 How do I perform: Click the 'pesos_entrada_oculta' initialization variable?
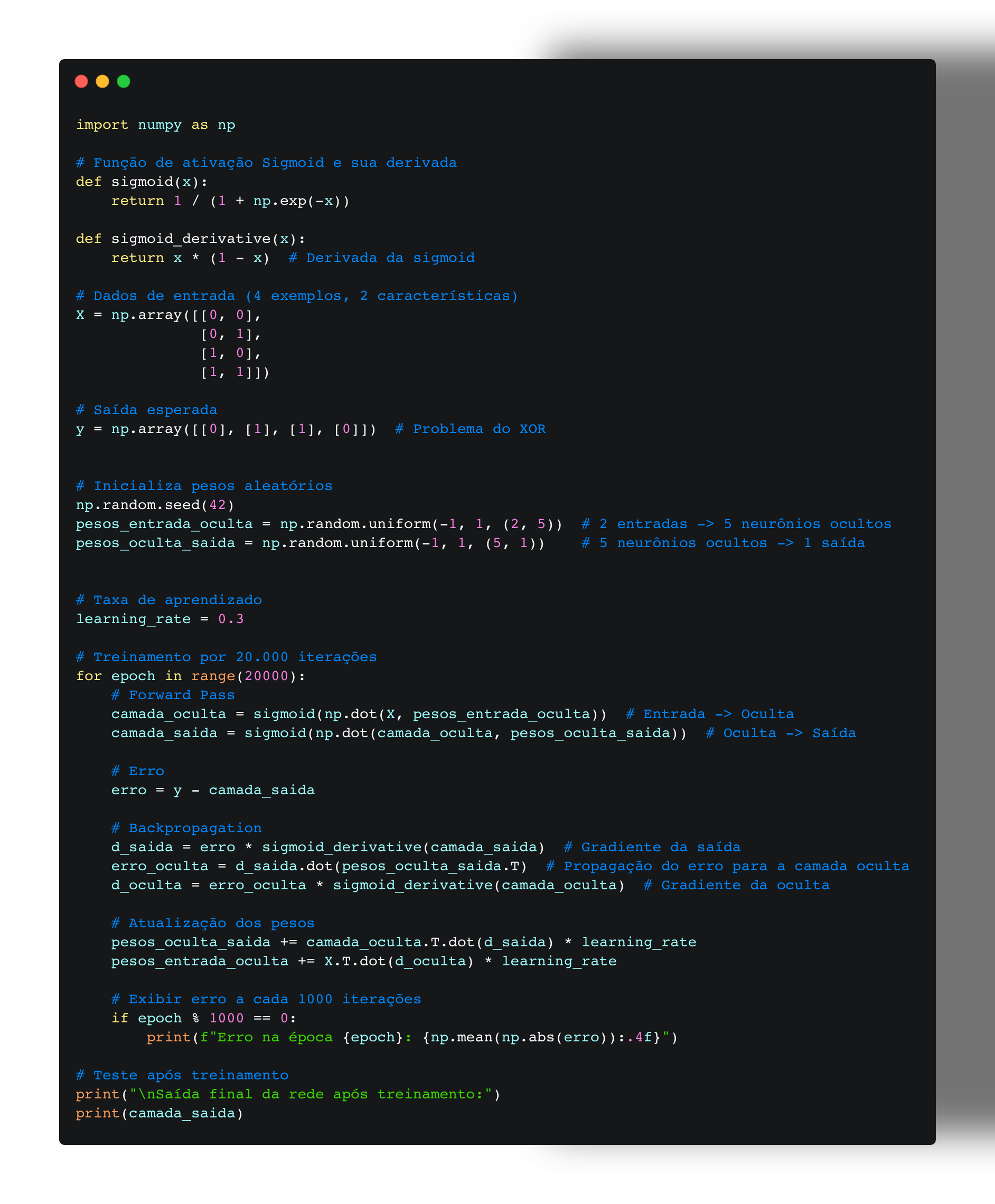coord(164,524)
